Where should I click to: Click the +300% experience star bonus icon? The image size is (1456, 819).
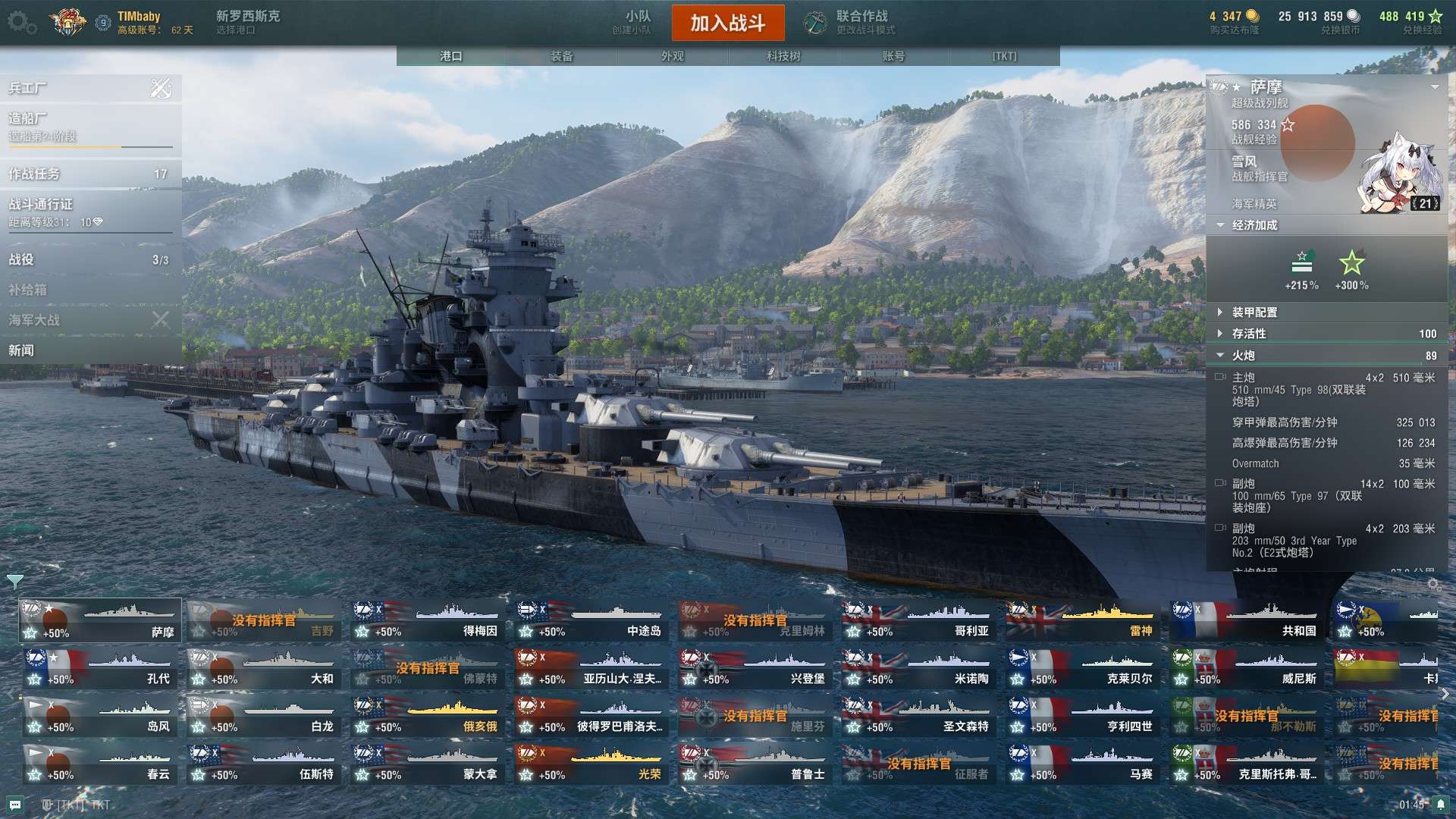point(1351,264)
